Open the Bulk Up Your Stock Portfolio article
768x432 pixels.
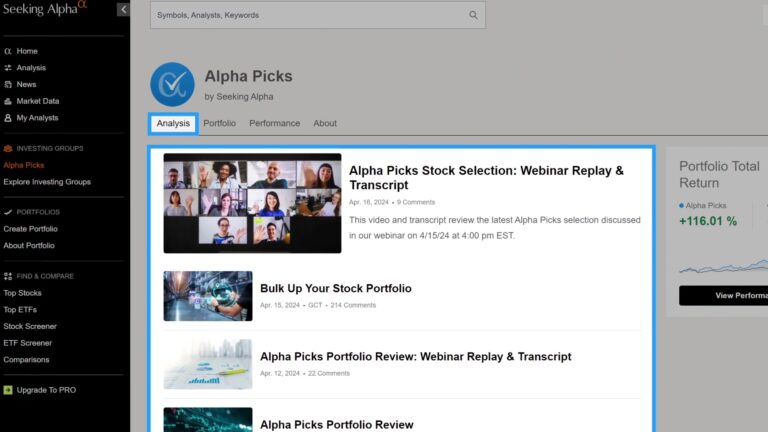coord(336,288)
